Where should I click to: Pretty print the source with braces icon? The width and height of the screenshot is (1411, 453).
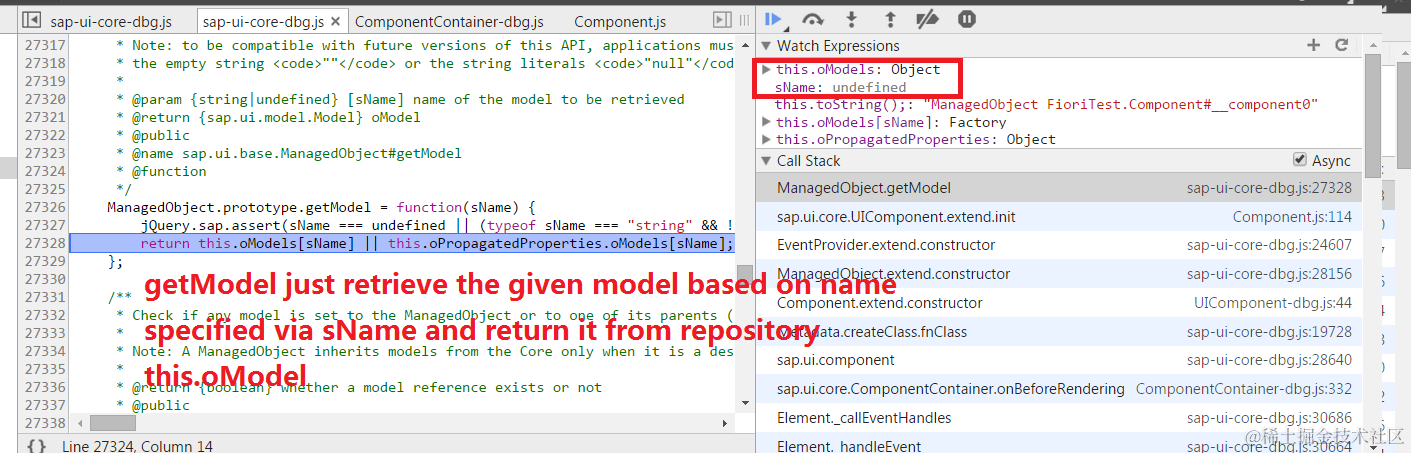point(36,445)
